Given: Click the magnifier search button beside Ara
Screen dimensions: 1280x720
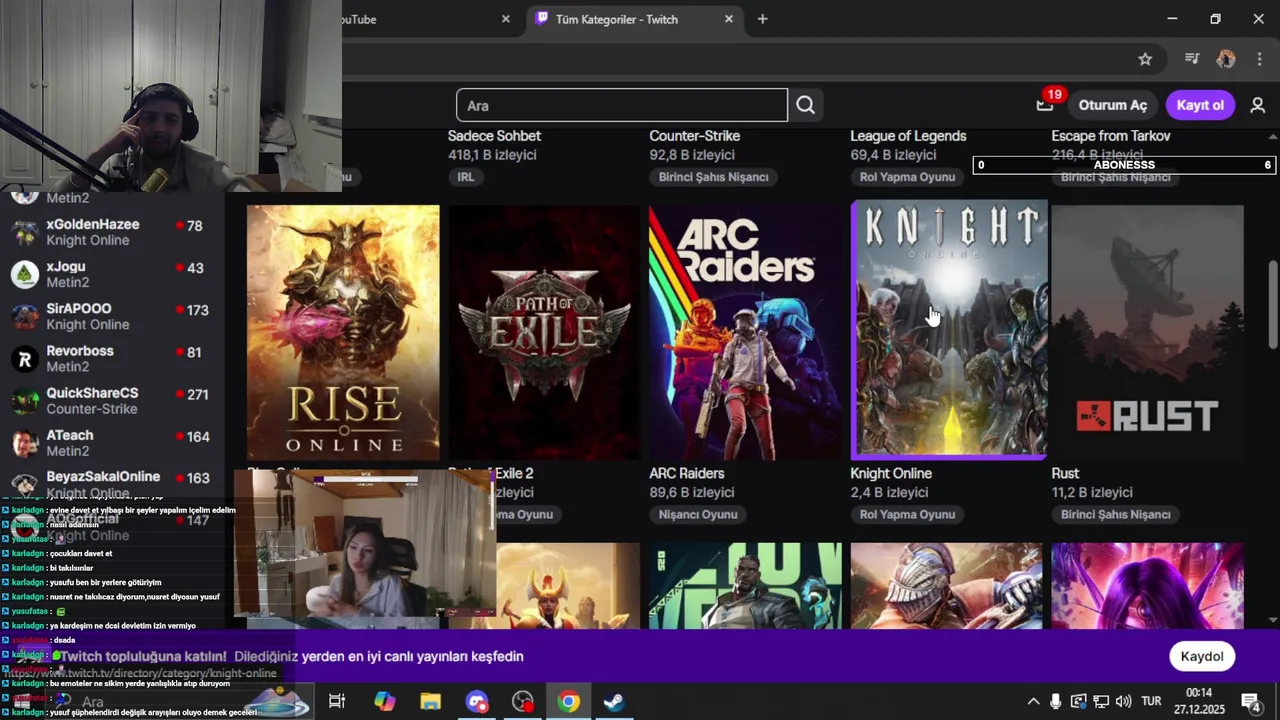Looking at the screenshot, I should click(806, 105).
